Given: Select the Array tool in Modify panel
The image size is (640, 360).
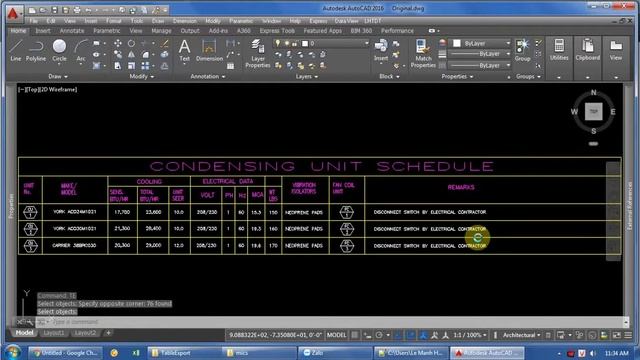Looking at the screenshot, I should pyautogui.click(x=145, y=65).
